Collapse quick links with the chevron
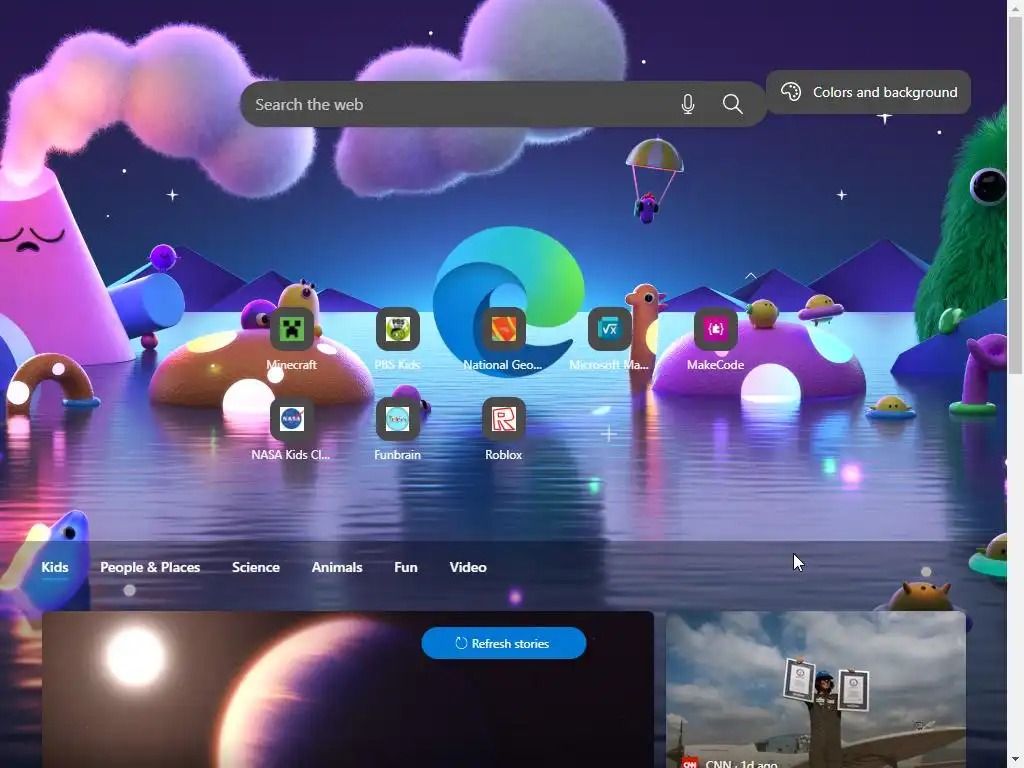Image resolution: width=1024 pixels, height=768 pixels. [751, 276]
